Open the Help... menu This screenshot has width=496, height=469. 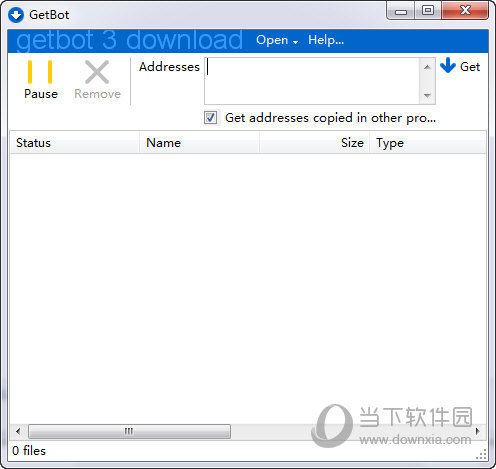[326, 40]
